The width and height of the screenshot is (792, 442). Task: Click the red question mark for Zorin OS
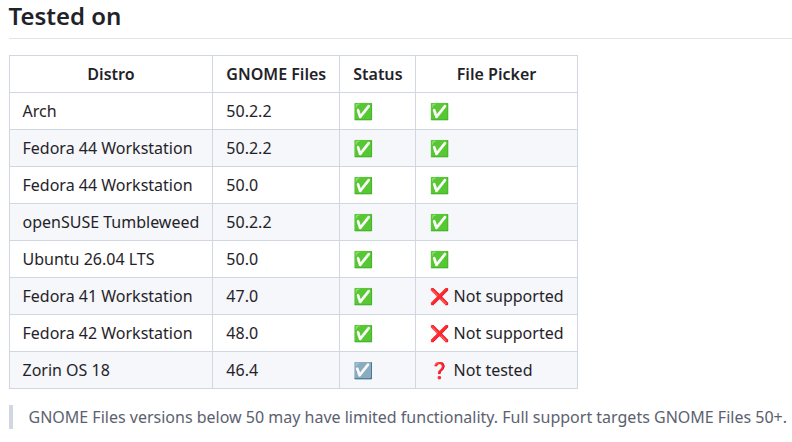(x=439, y=370)
